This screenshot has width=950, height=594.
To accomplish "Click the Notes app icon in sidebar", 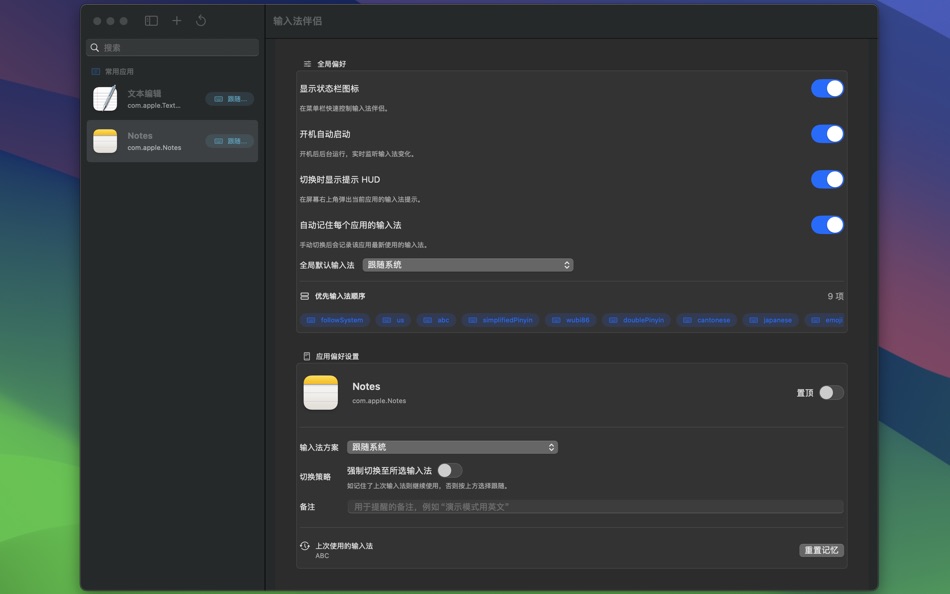I will click(x=104, y=140).
